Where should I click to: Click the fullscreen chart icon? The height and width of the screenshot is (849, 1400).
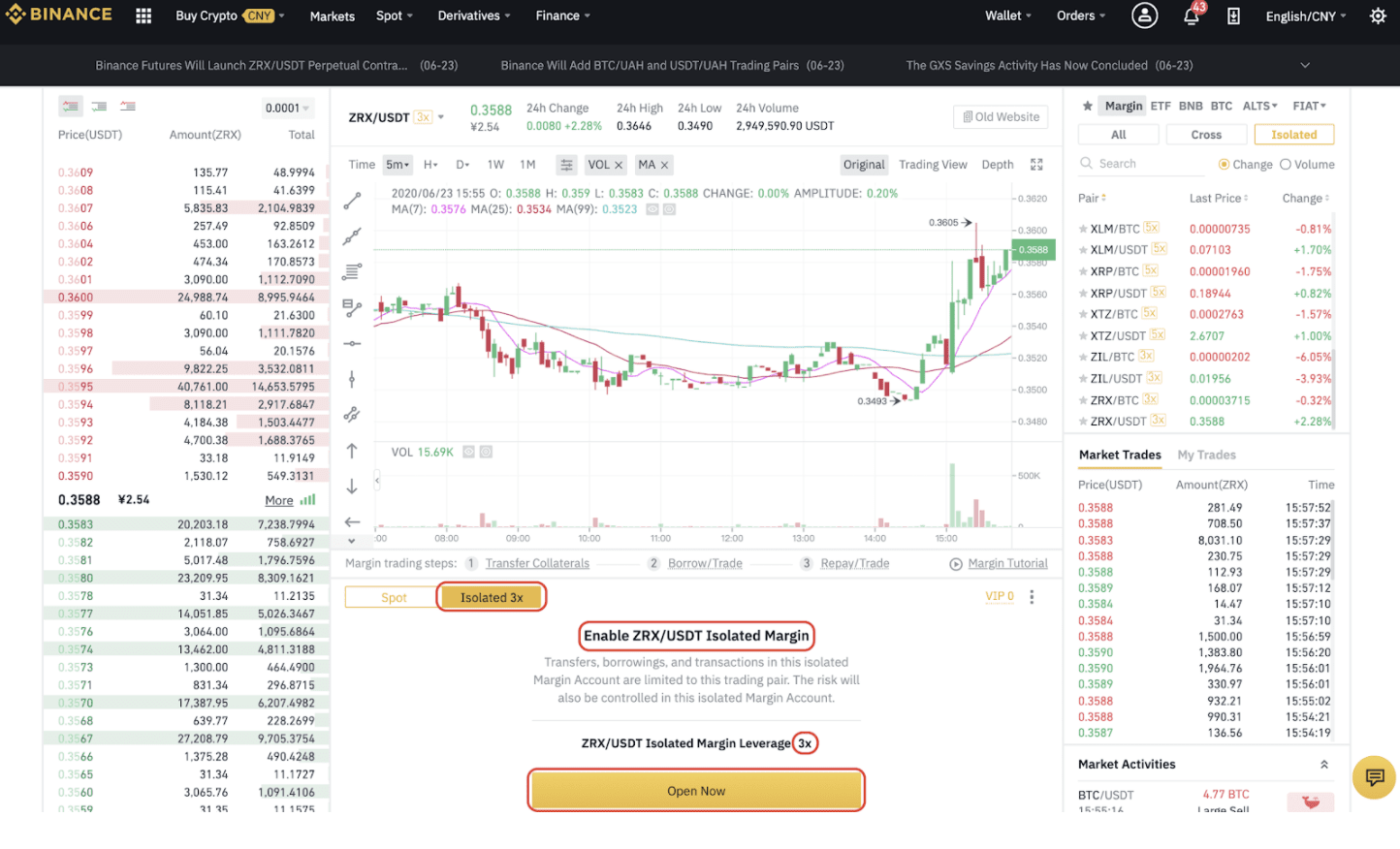pos(1036,165)
